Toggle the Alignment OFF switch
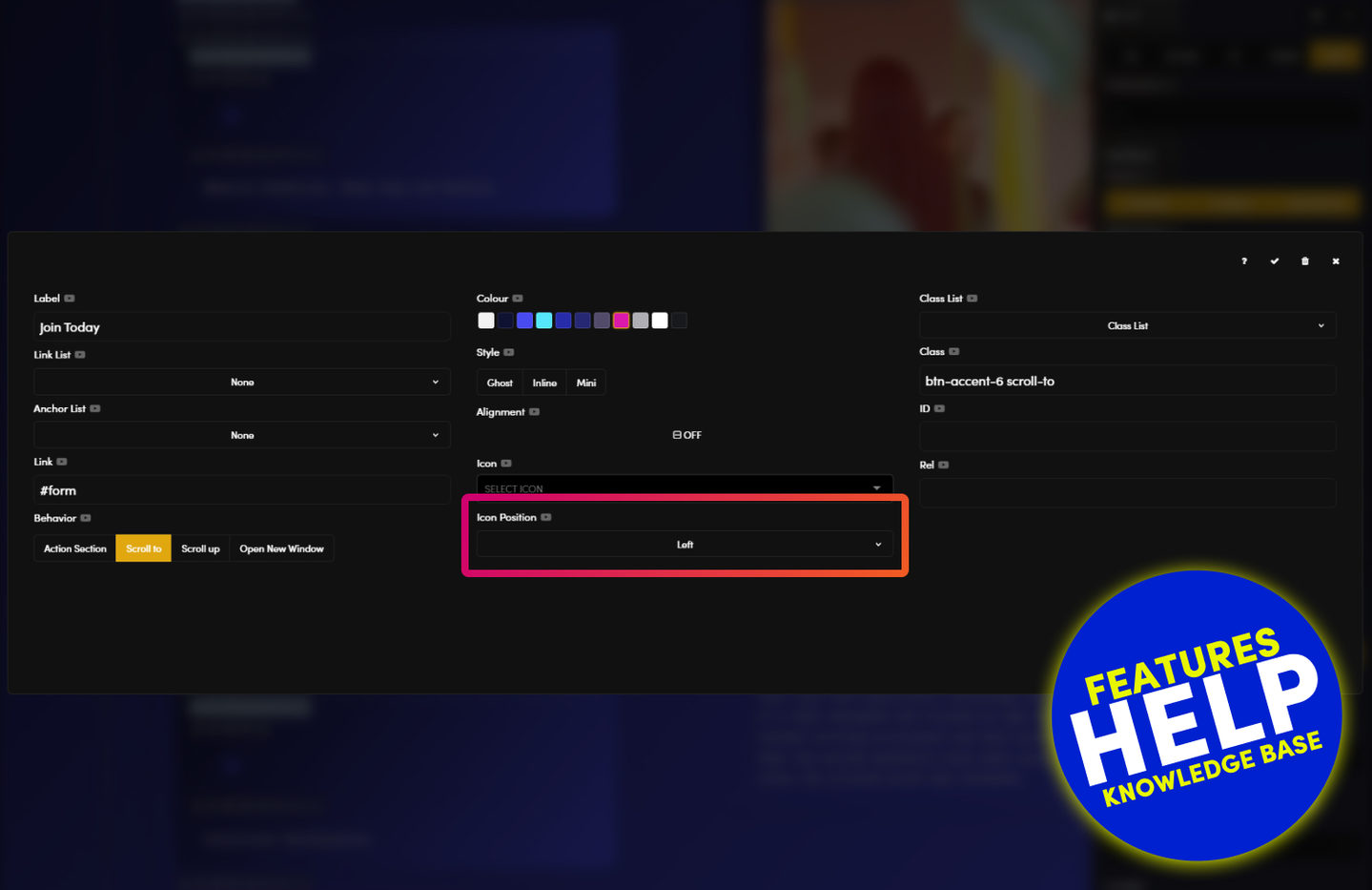 [686, 435]
